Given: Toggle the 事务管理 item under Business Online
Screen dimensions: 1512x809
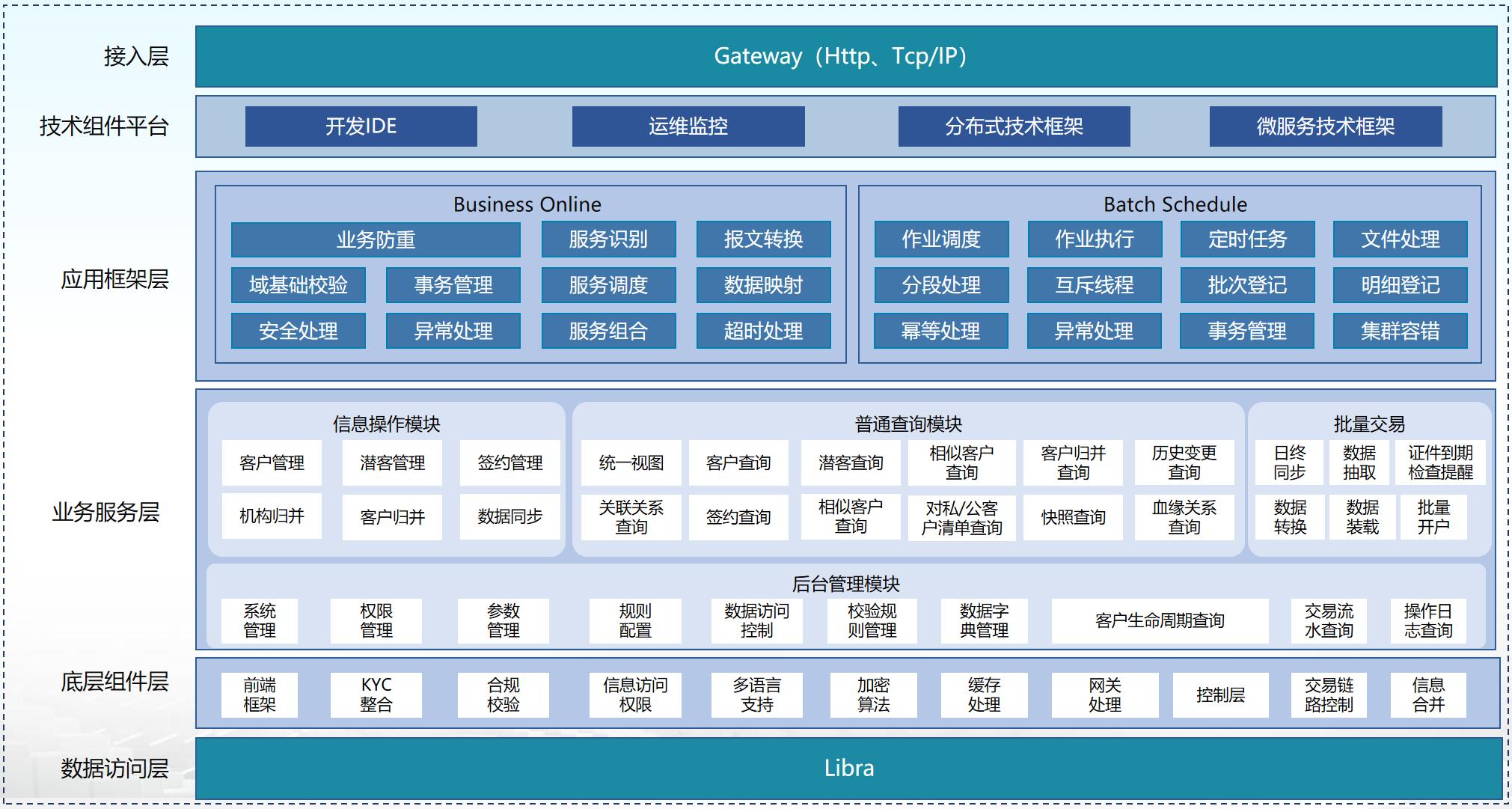Looking at the screenshot, I should coord(453,285).
